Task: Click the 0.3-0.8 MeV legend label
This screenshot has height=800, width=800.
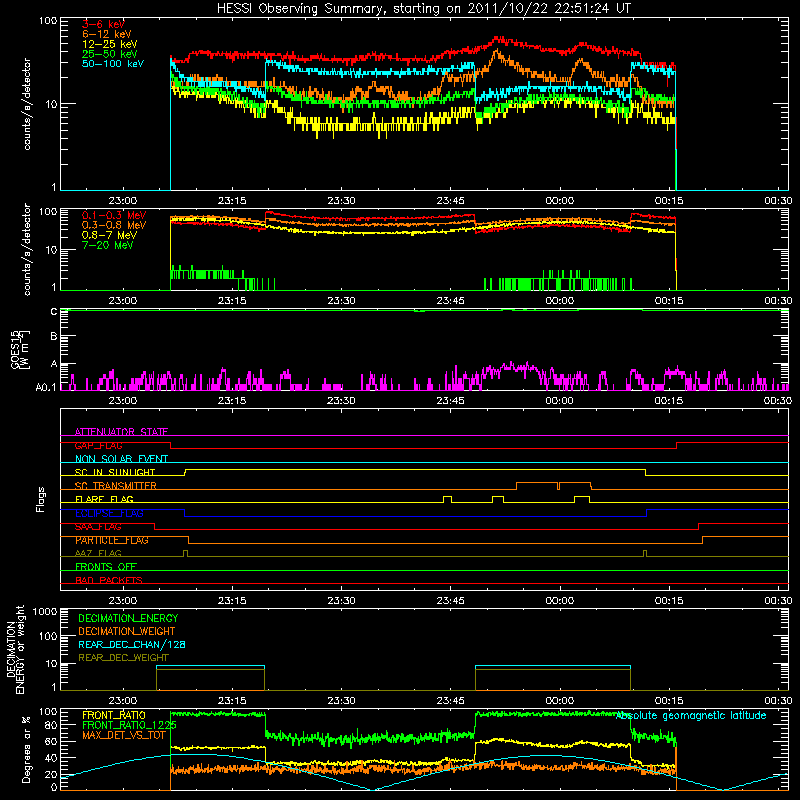Action: pos(114,225)
